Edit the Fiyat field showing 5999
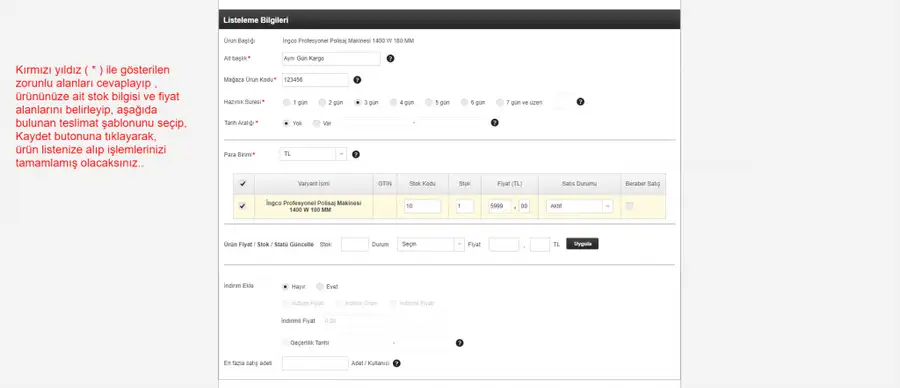 point(500,207)
